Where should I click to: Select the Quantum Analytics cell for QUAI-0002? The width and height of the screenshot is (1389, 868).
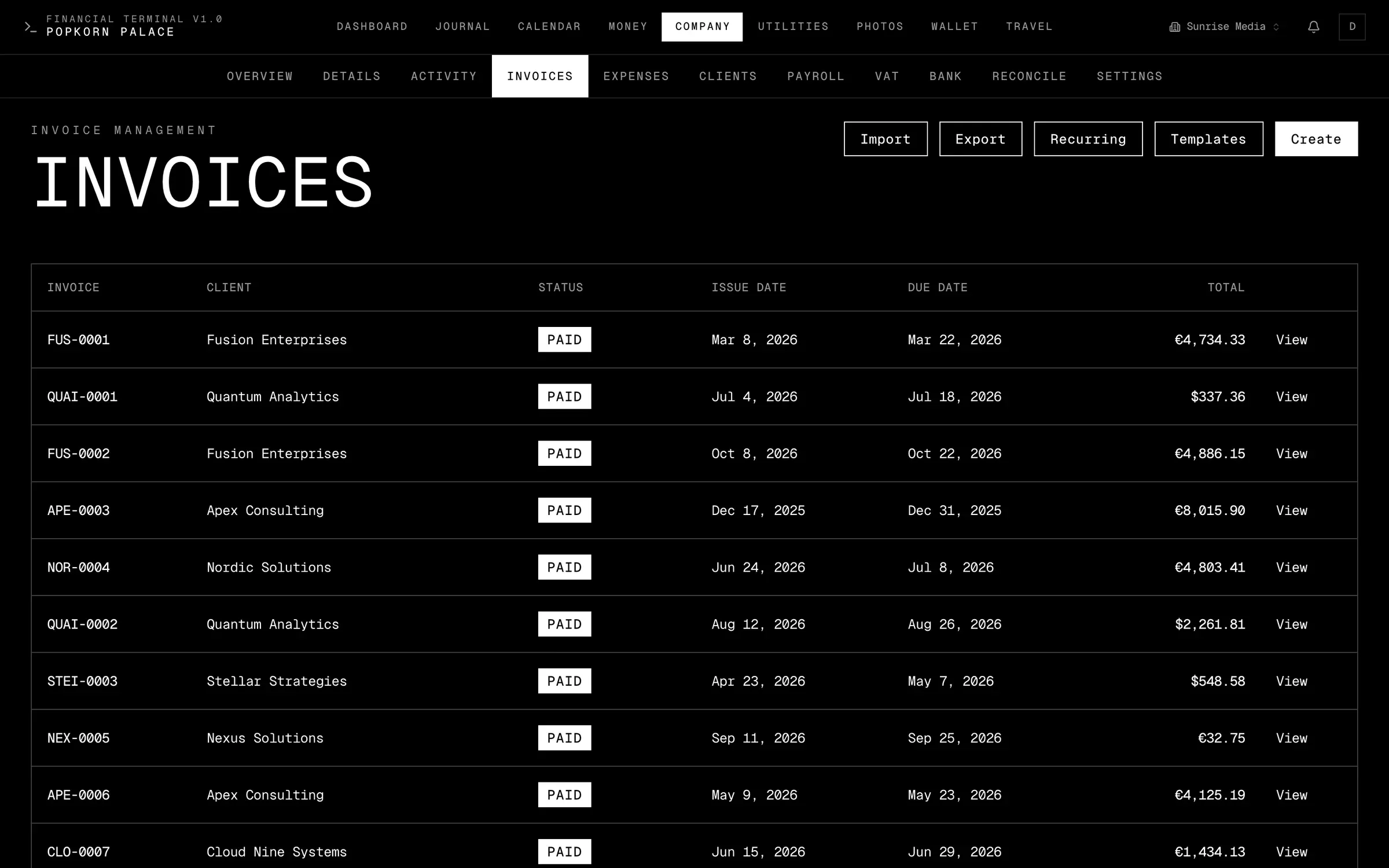coord(273,624)
